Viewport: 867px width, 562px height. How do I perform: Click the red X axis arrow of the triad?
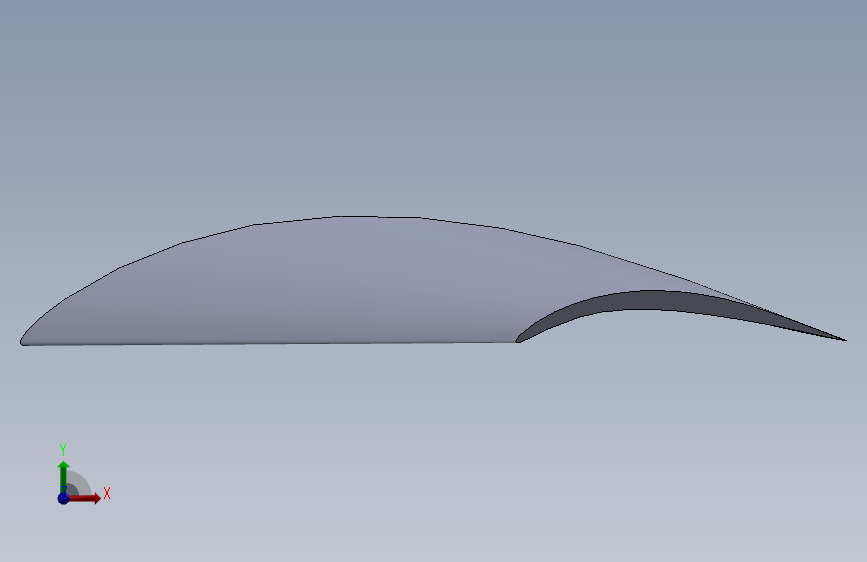click(84, 498)
